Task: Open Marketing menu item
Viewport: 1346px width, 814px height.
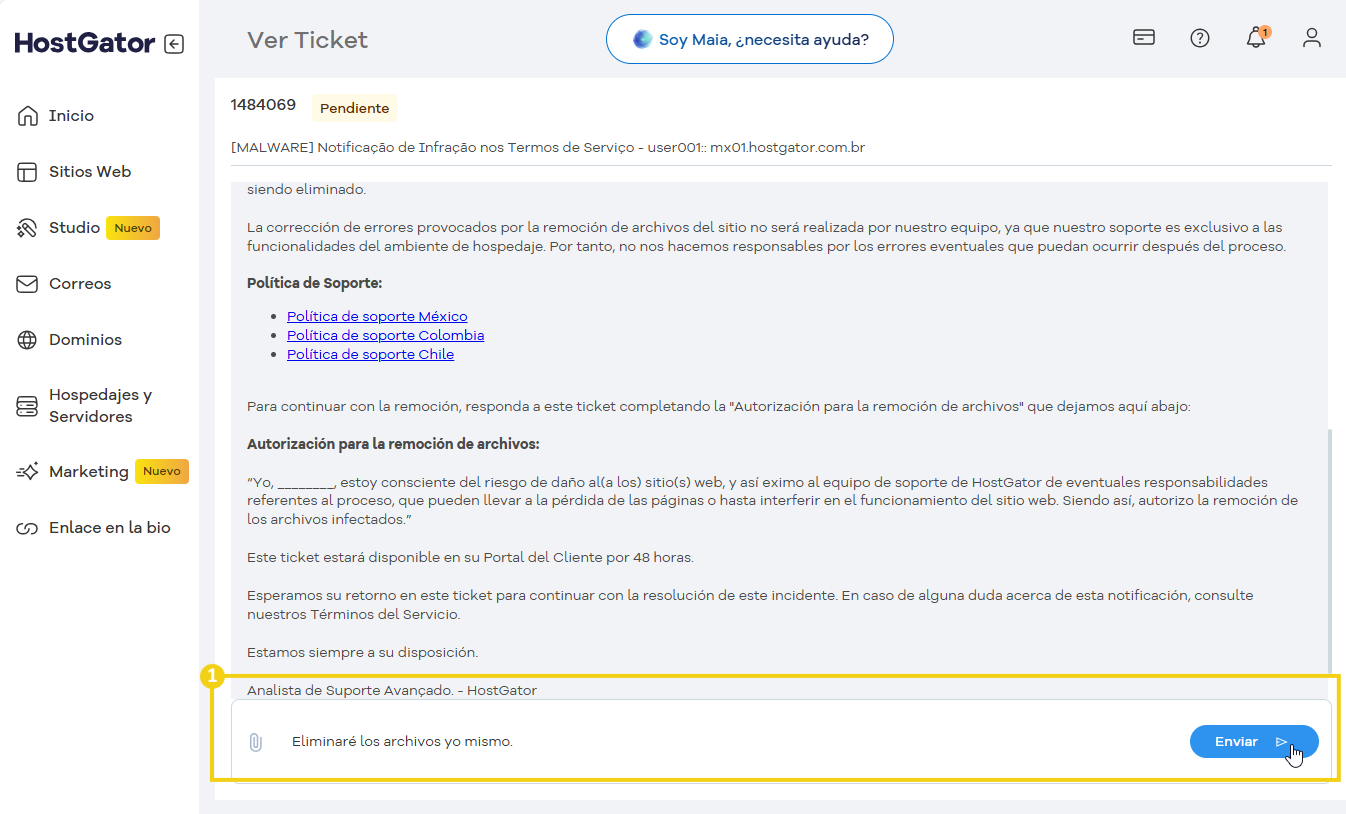Action: tap(88, 472)
